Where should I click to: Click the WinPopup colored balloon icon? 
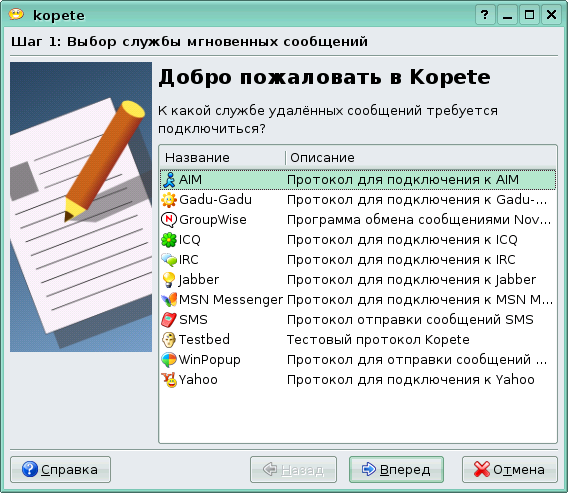(169, 360)
